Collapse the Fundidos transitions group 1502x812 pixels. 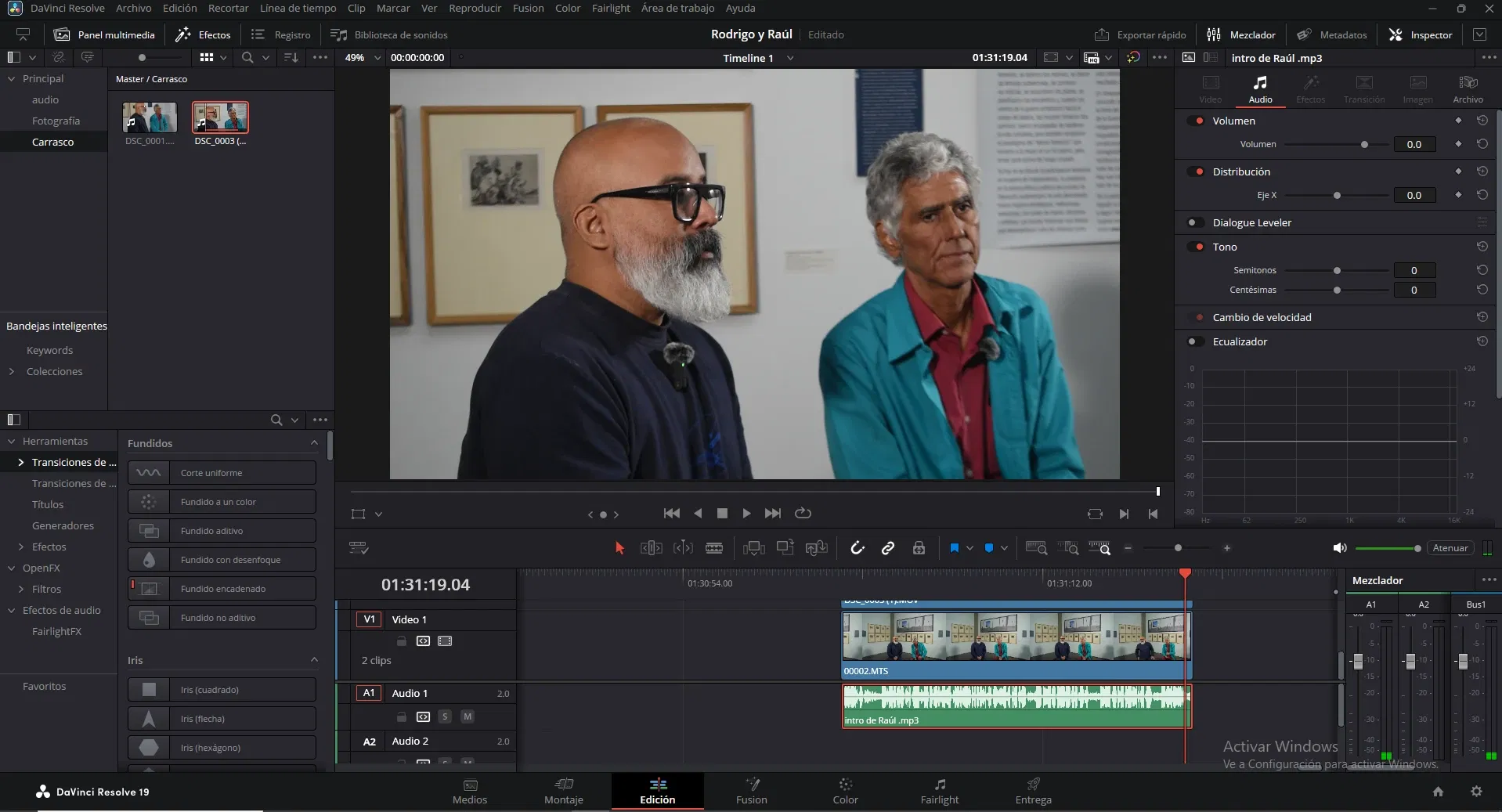tap(314, 443)
